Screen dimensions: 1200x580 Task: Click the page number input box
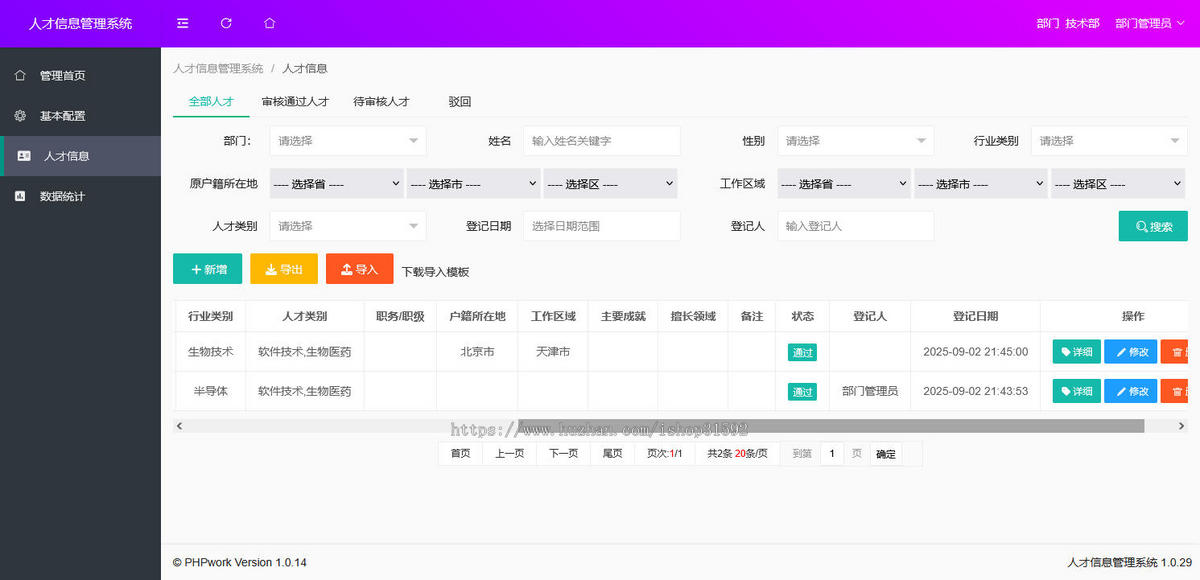click(832, 454)
